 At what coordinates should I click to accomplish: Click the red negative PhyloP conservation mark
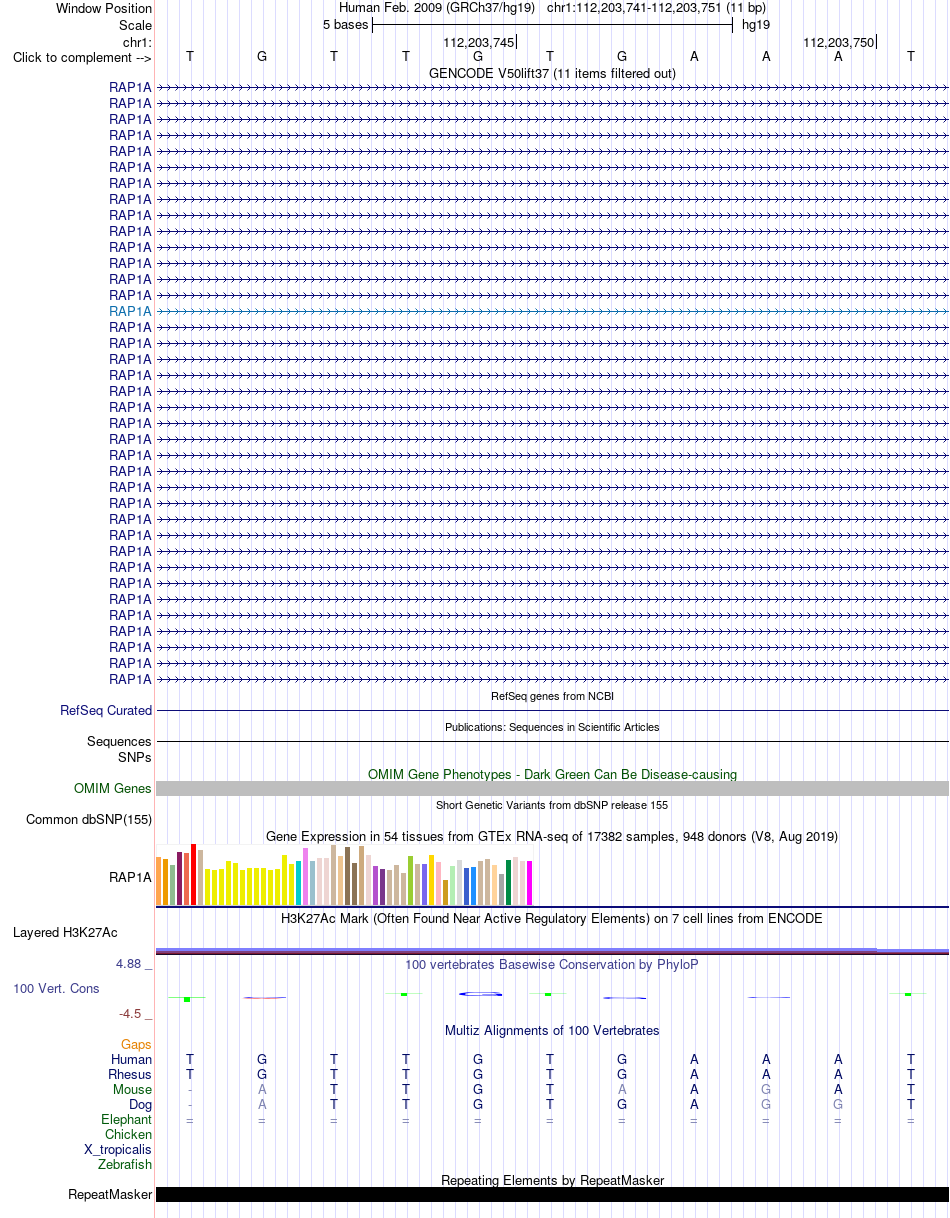point(264,997)
